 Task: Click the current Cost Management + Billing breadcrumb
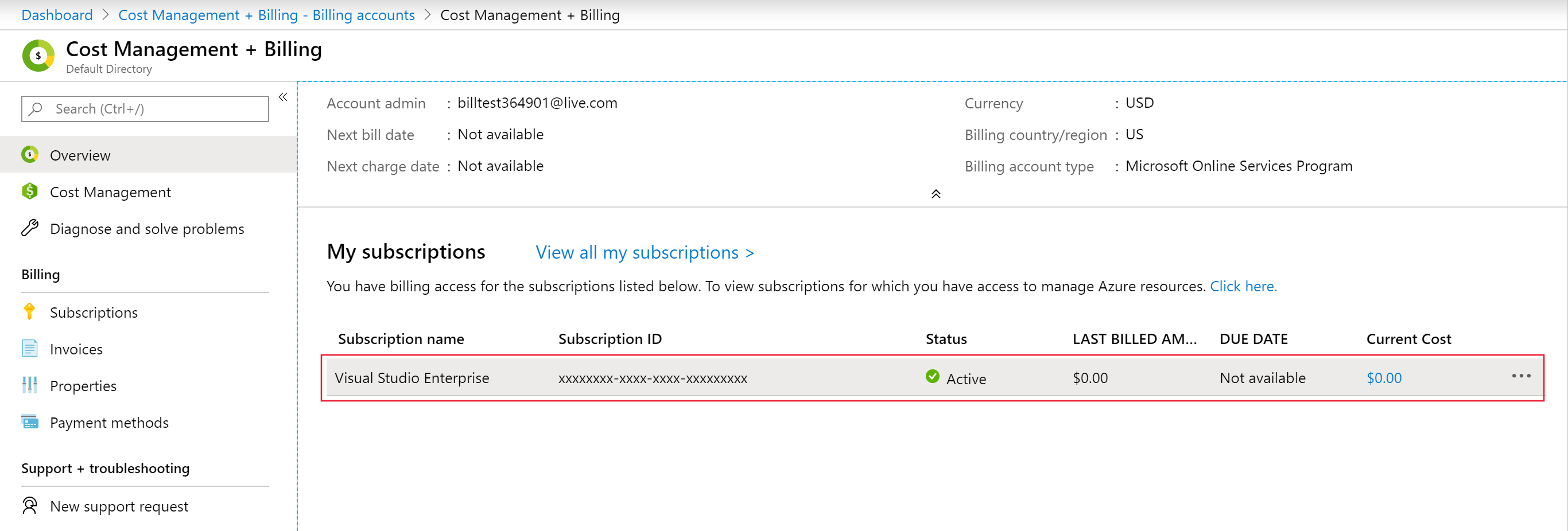coord(530,15)
